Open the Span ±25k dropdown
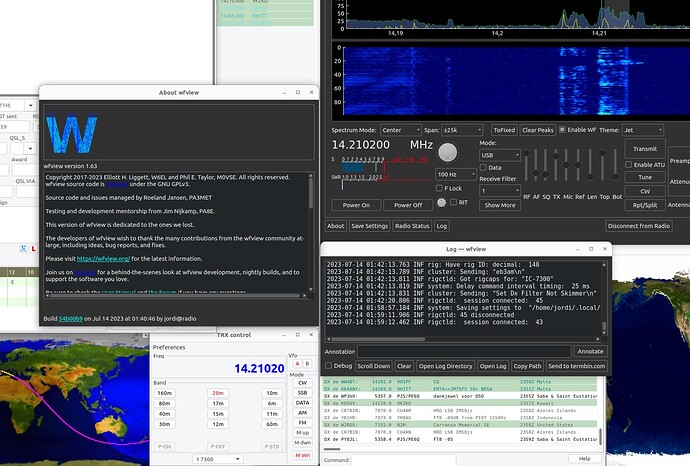Image resolution: width=690 pixels, height=466 pixels. click(462, 130)
